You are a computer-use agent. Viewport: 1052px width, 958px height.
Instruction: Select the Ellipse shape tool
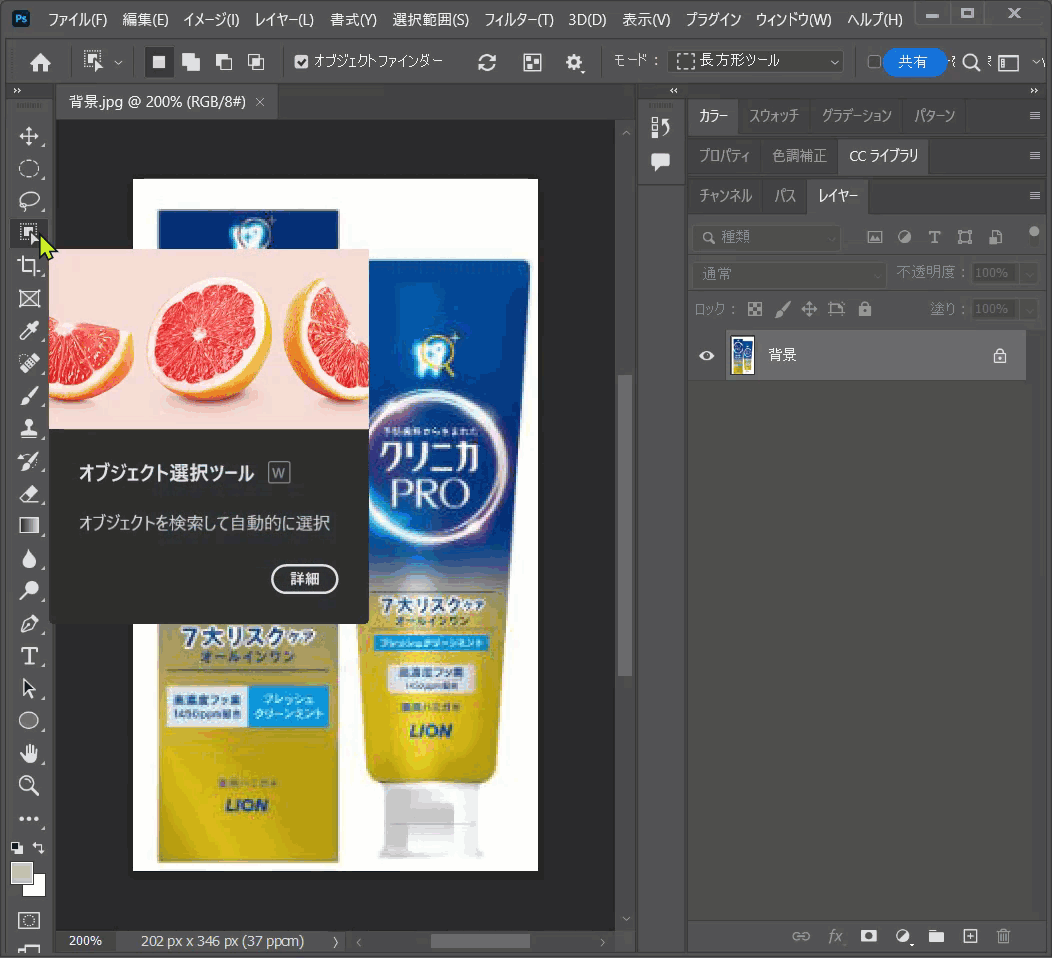(x=29, y=721)
